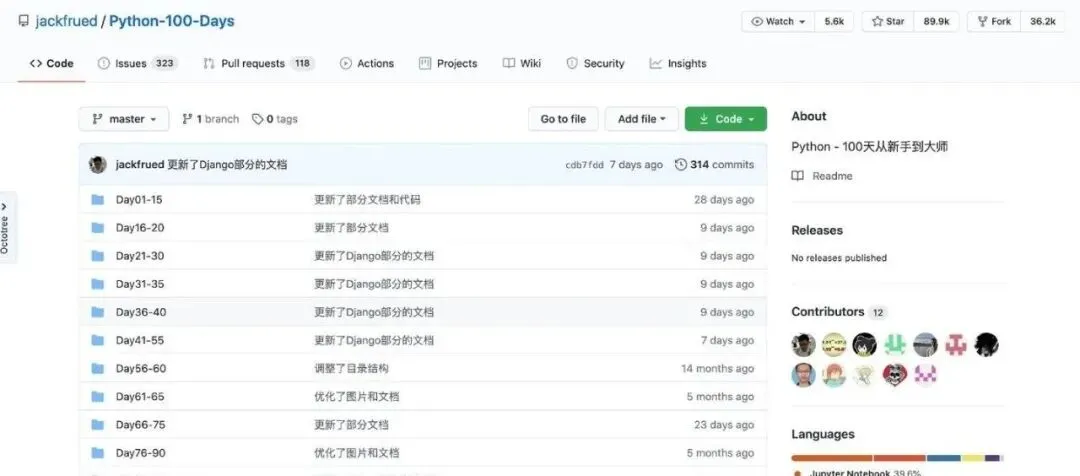Switch to the Security tab
The height and width of the screenshot is (476, 1080).
click(595, 63)
